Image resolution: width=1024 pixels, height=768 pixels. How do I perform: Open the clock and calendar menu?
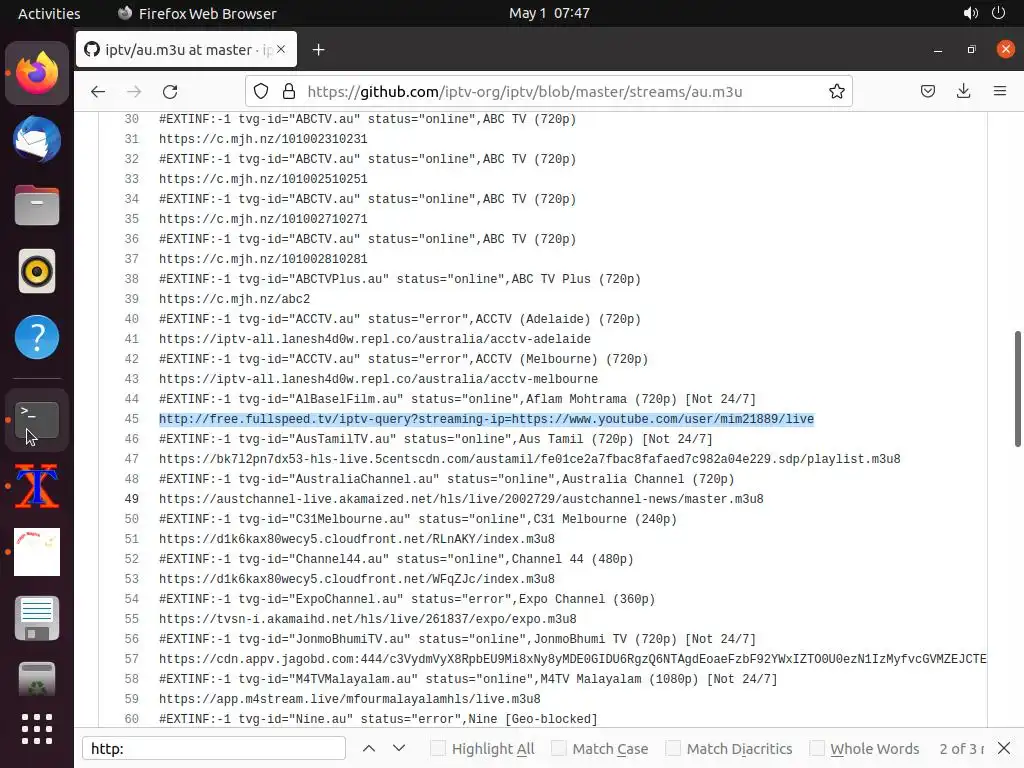coord(549,13)
